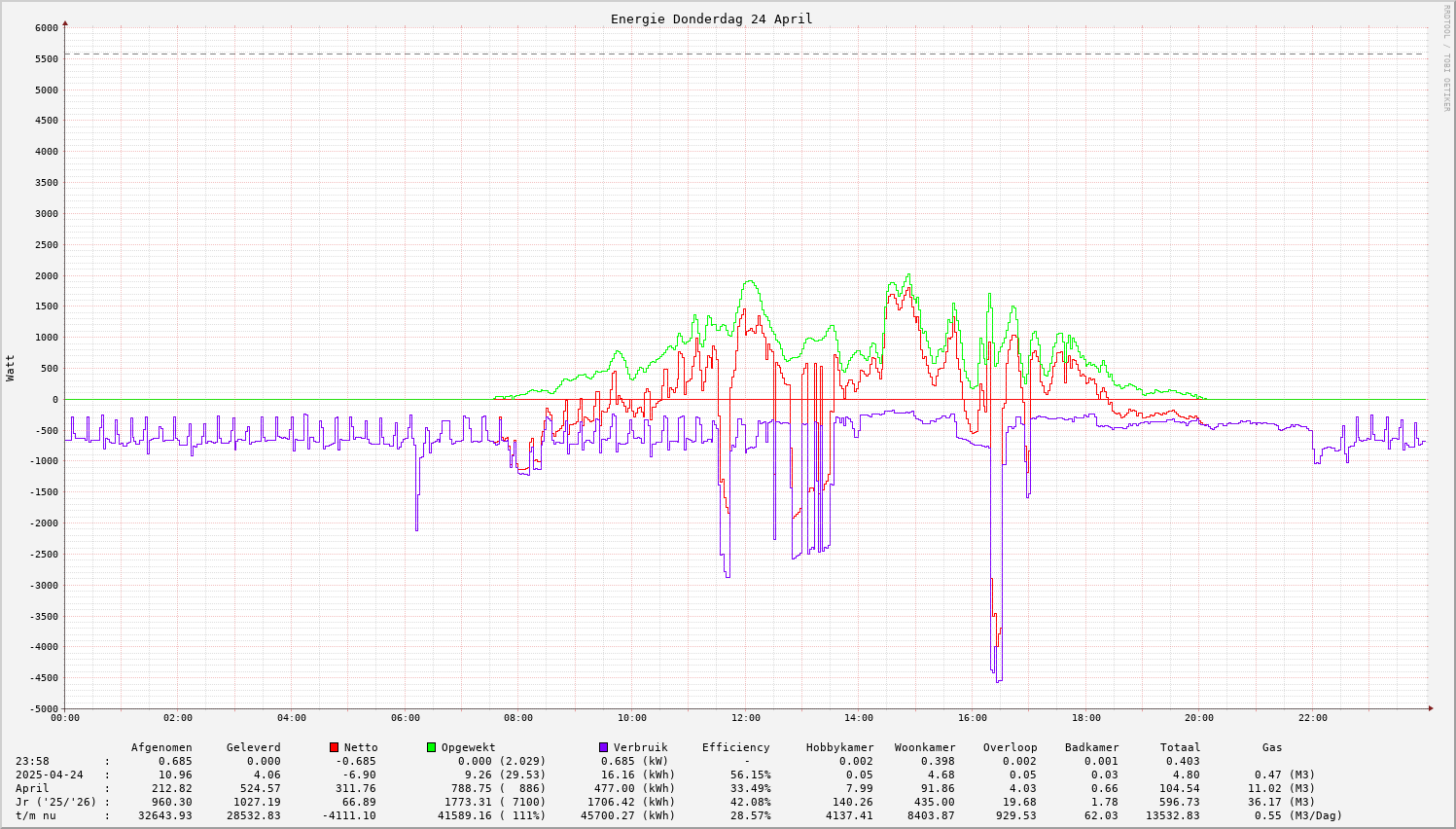Click the Efficiency column header
The width and height of the screenshot is (1456, 829).
point(735,747)
